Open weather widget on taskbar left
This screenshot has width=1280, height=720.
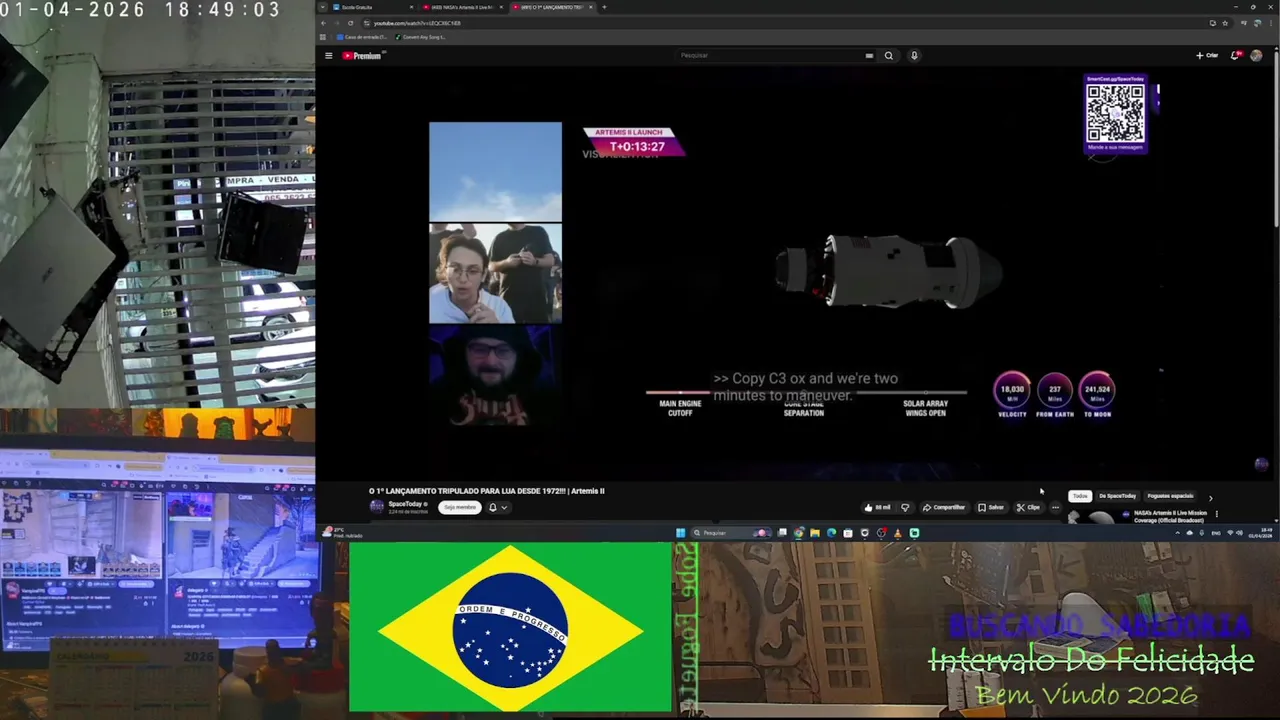click(x=340, y=533)
